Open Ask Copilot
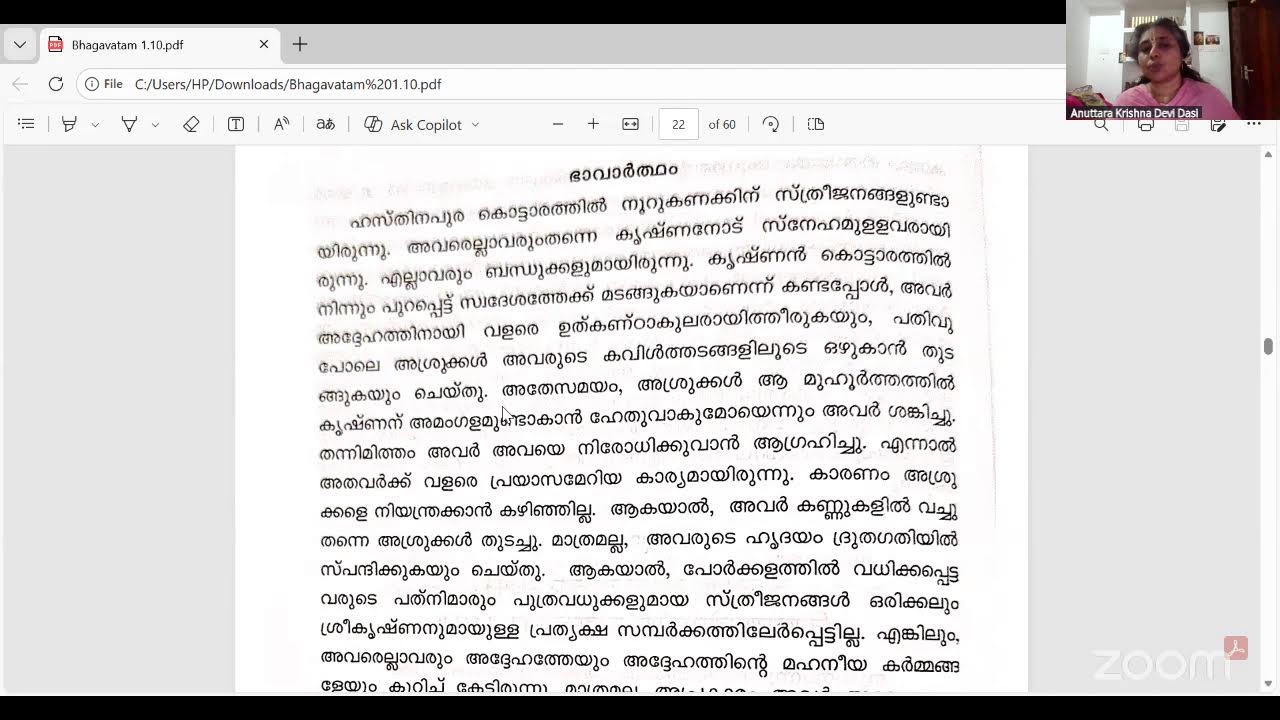 coord(413,124)
